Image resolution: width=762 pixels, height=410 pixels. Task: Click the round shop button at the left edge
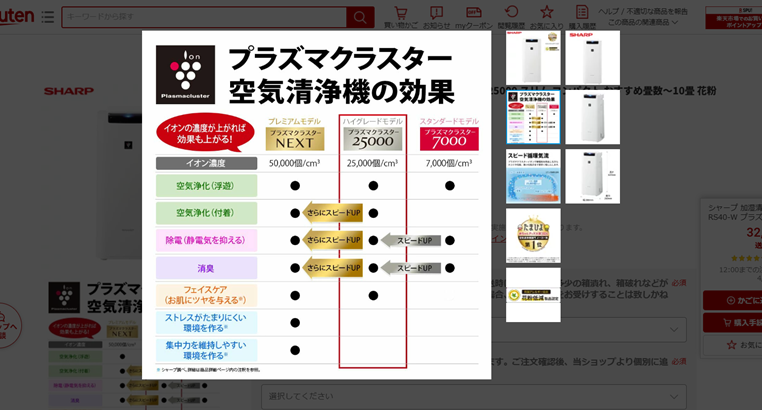click(x=9, y=325)
